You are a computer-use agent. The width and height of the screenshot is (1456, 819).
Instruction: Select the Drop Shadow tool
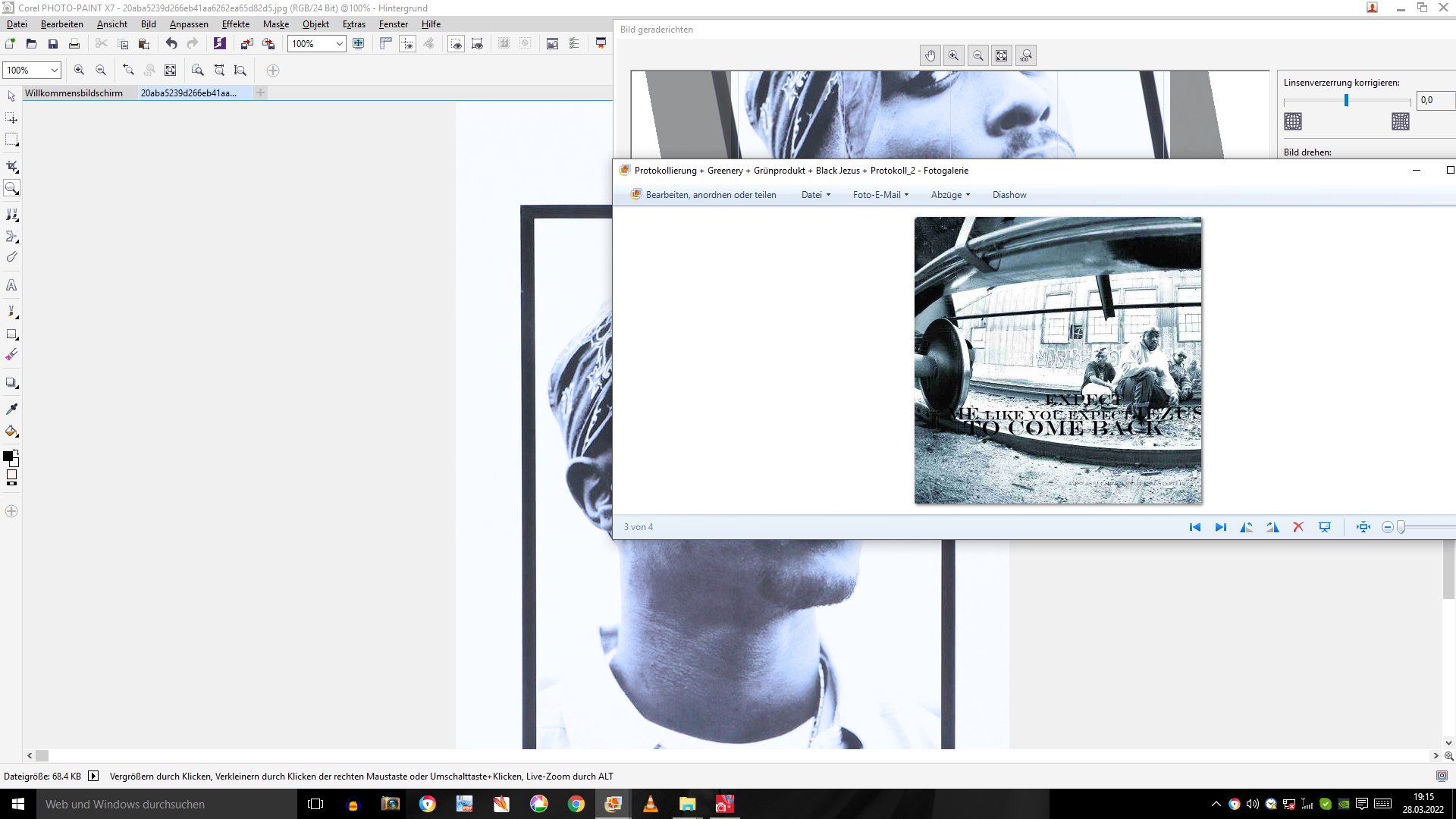[11, 383]
